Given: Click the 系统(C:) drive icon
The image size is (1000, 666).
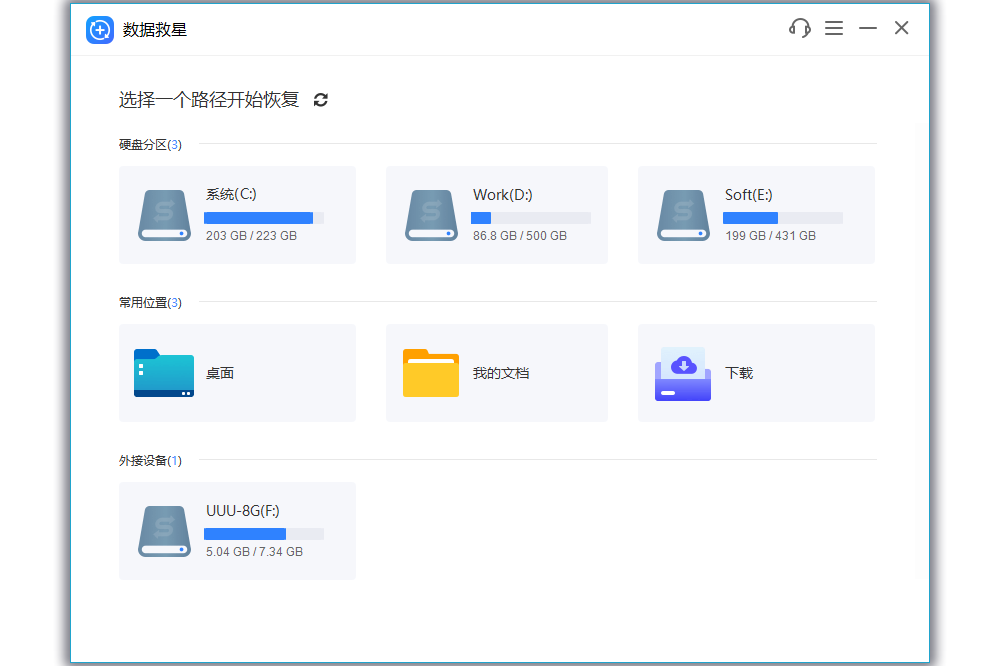Looking at the screenshot, I should pos(164,215).
